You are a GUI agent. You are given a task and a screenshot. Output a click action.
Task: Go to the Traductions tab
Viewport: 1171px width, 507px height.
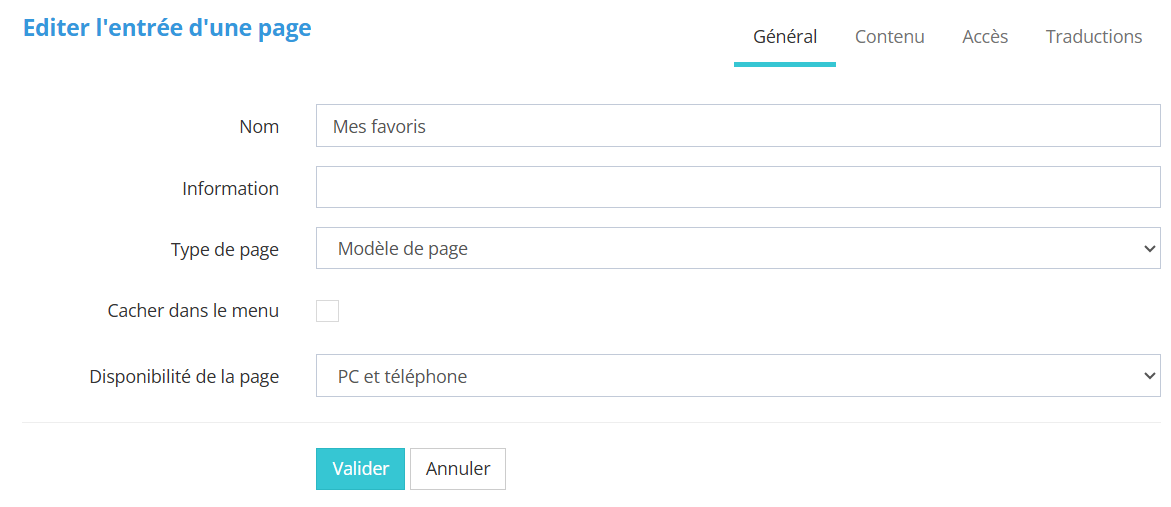pyautogui.click(x=1094, y=37)
